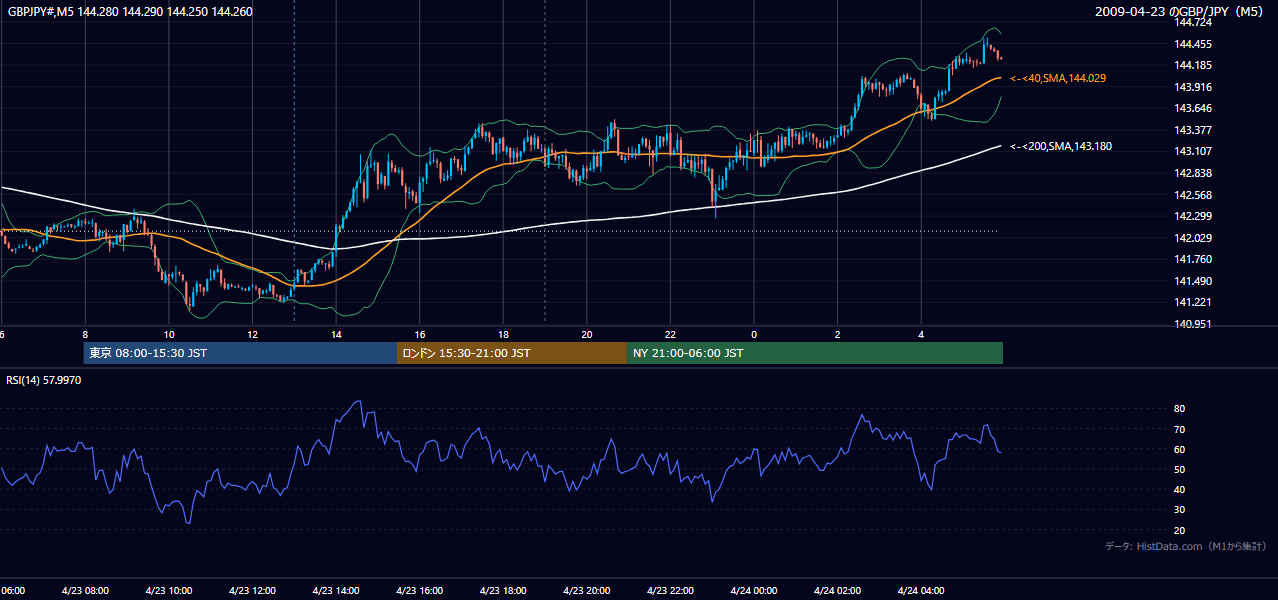1278x600 pixels.
Task: Click RSI scale value 40
Action: point(1180,490)
